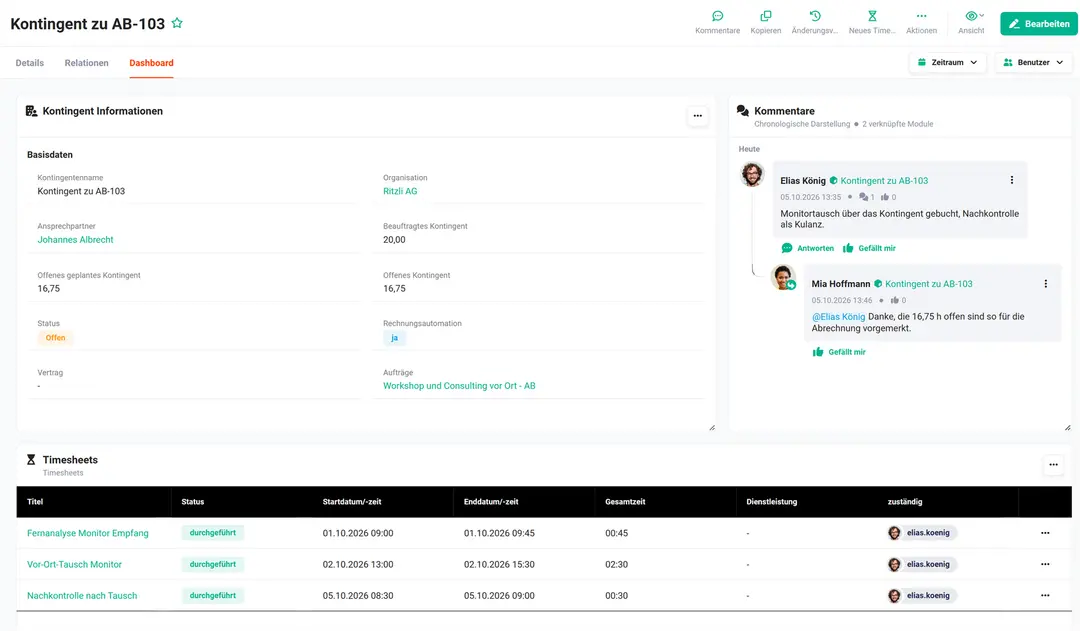Open options on Mia Hoffmann's comment
This screenshot has height=631, width=1080.
click(x=1046, y=284)
